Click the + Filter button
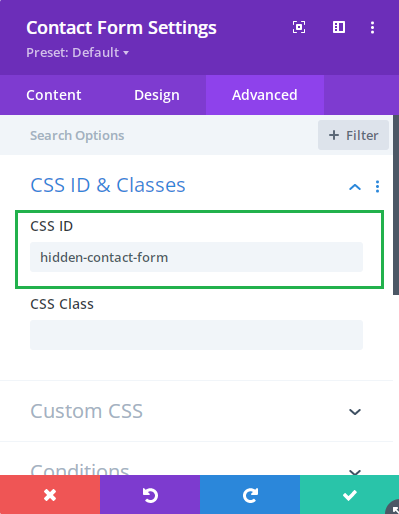Screen dimensions: 399x514 tap(353, 135)
